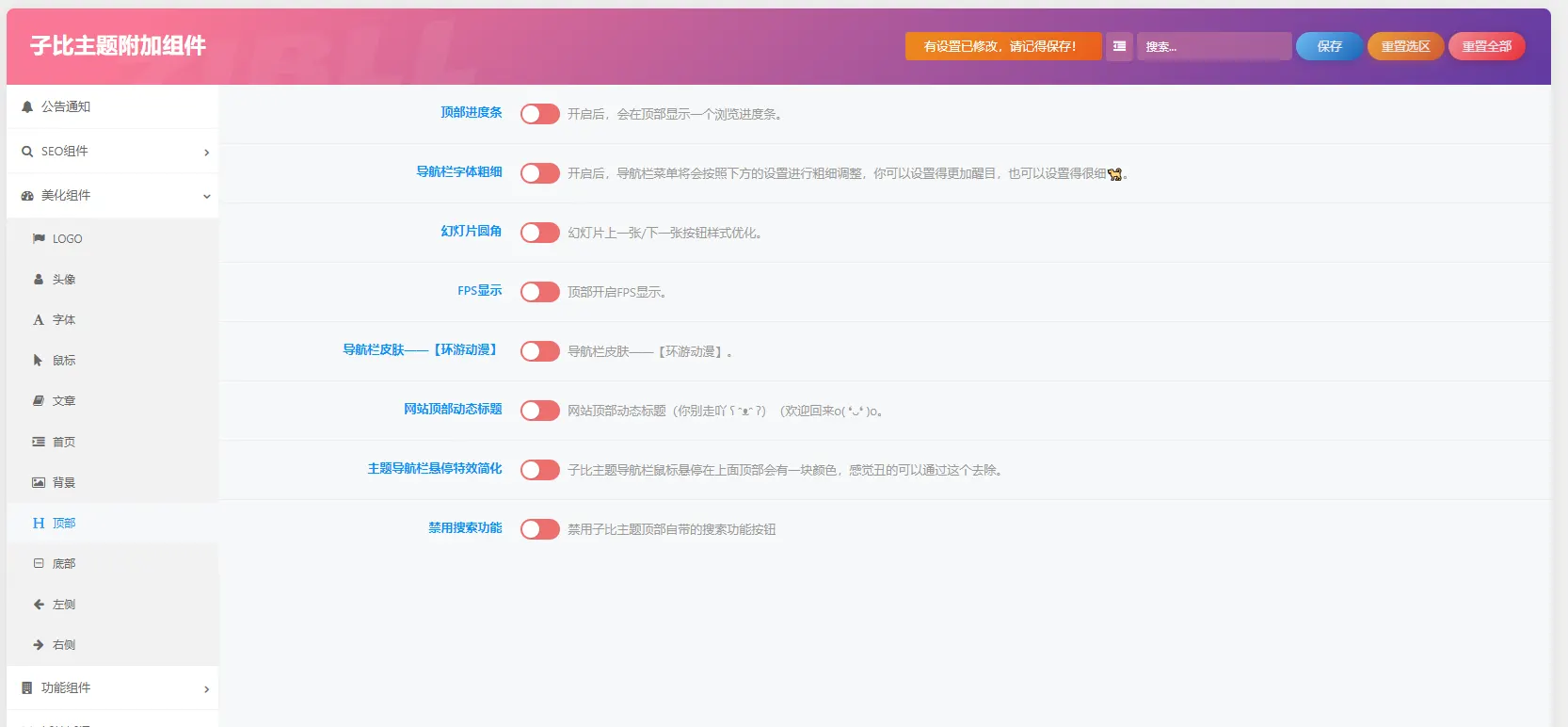Click the user icon next to 头像
1568x727 pixels.
point(39,280)
